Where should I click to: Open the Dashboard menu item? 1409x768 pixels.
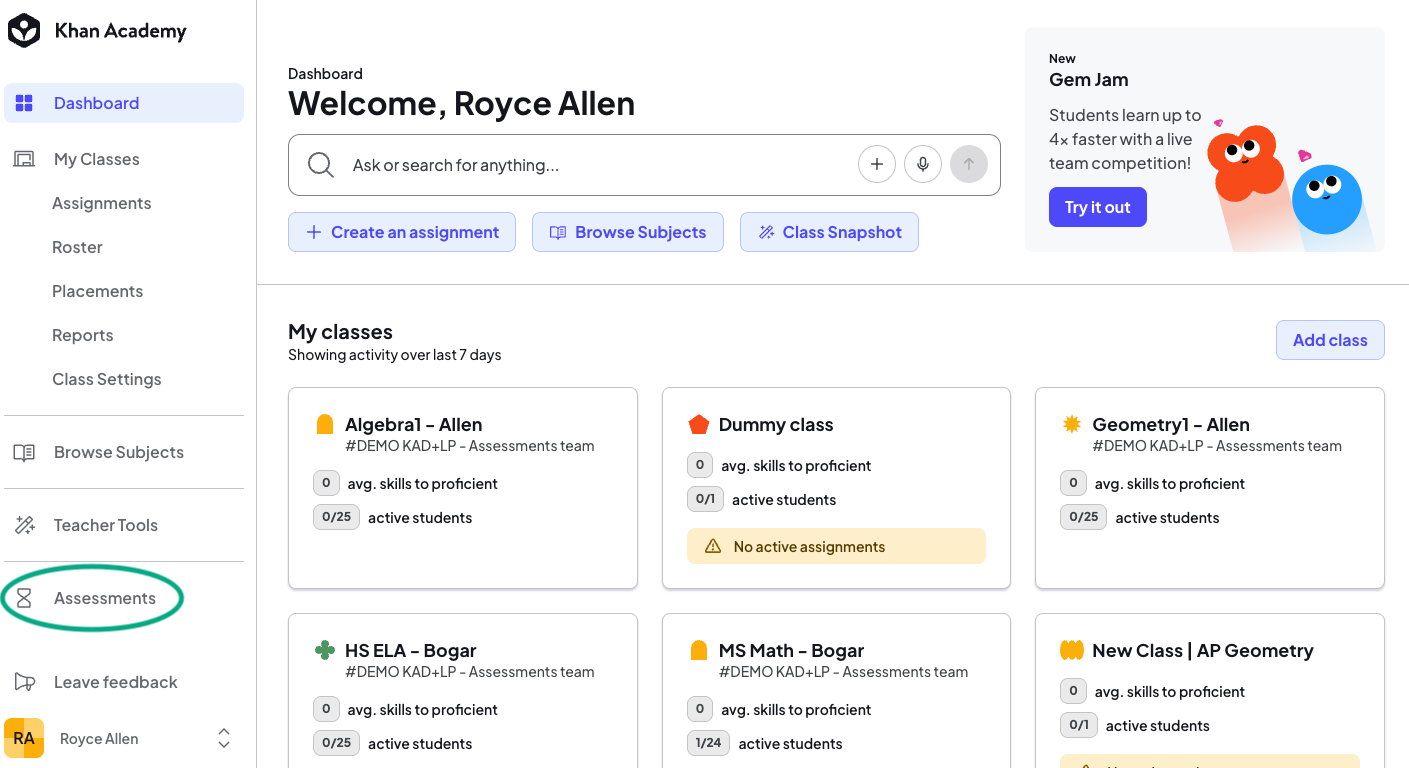(124, 103)
